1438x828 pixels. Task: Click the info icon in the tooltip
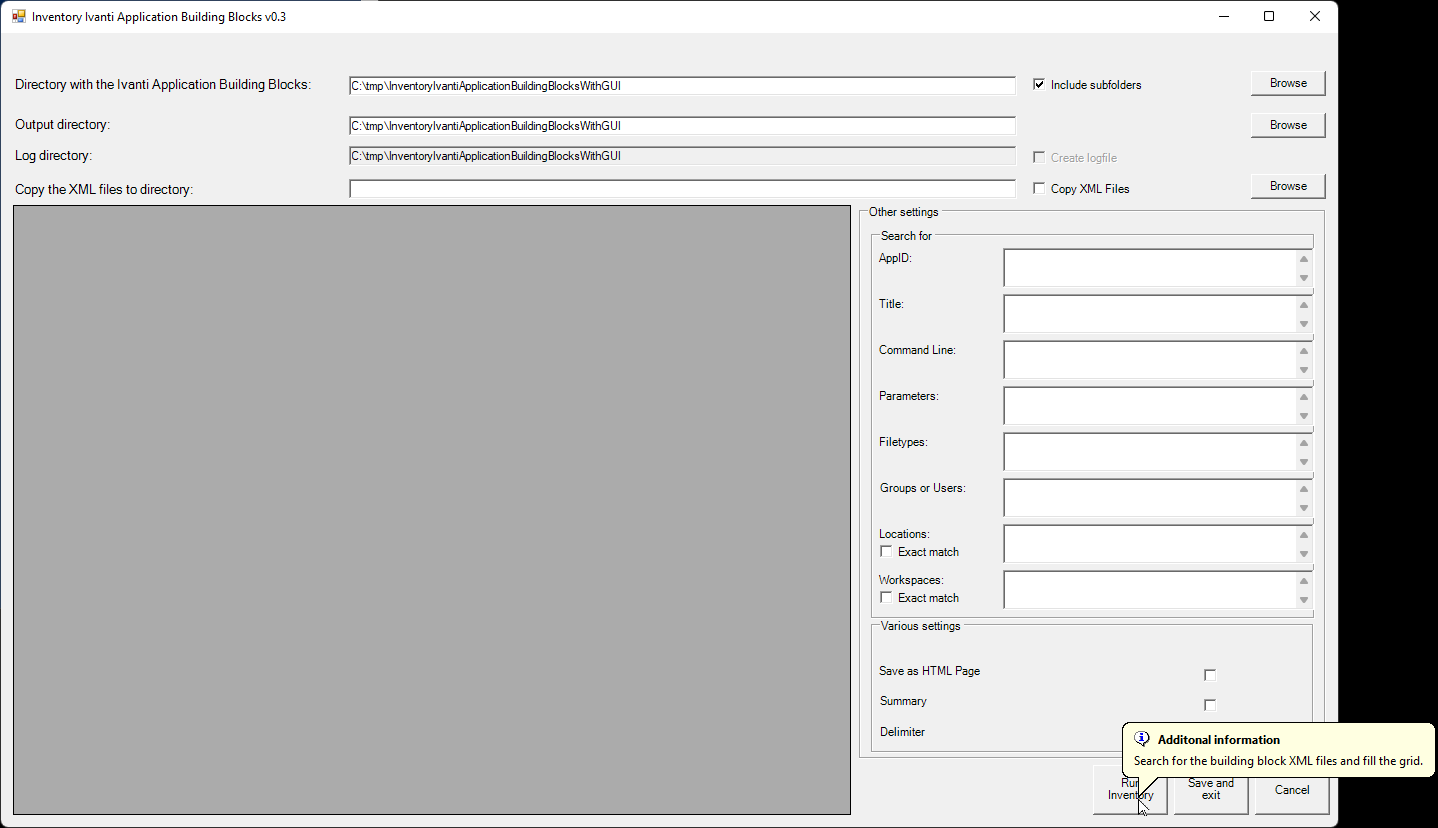(x=1142, y=739)
